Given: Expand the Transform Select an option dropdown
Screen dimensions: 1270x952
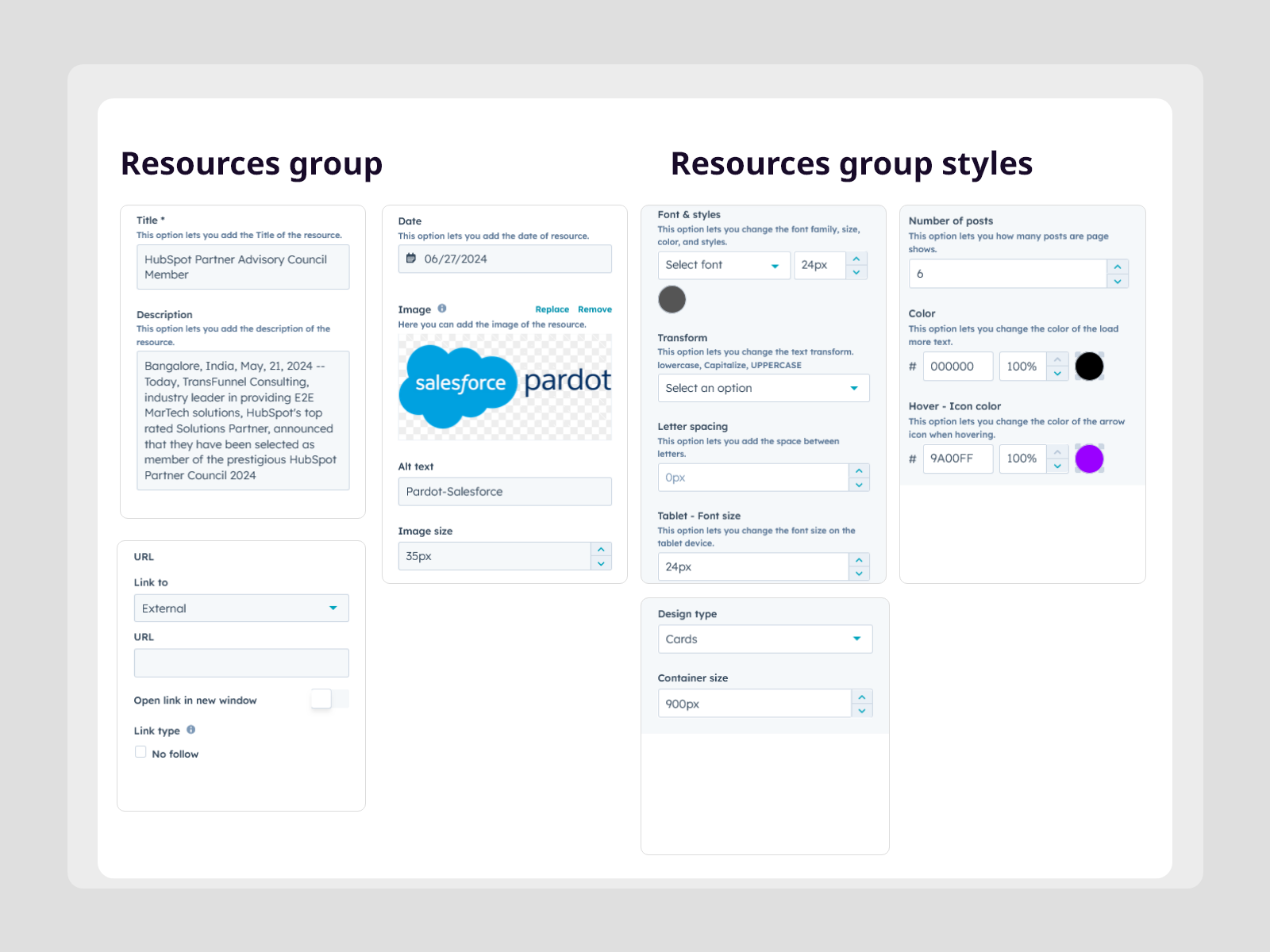Looking at the screenshot, I should coord(763,388).
